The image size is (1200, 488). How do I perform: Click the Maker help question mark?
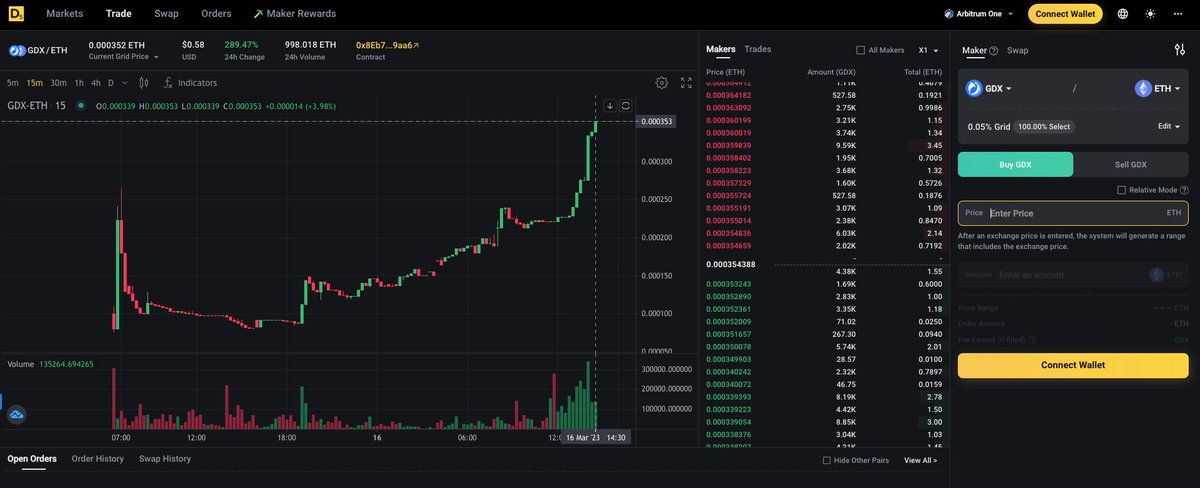pyautogui.click(x=993, y=50)
